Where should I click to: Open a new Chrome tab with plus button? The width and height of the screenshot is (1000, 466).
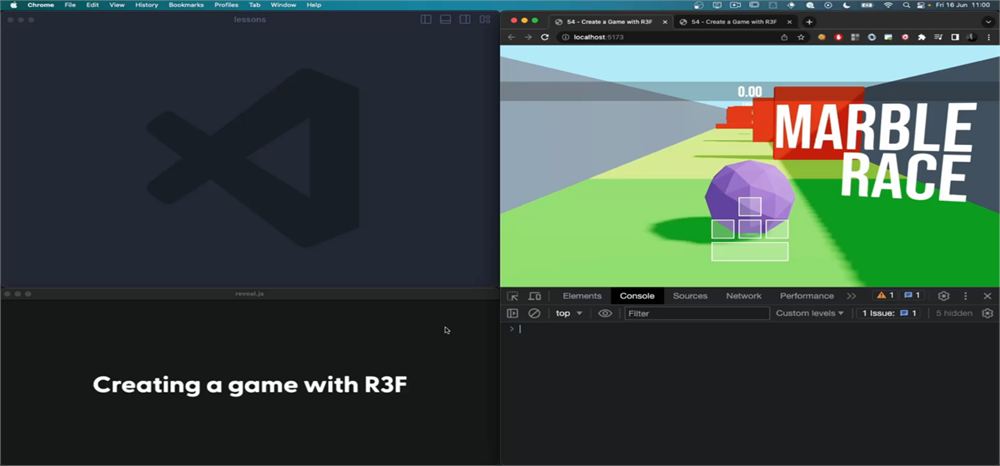[809, 22]
